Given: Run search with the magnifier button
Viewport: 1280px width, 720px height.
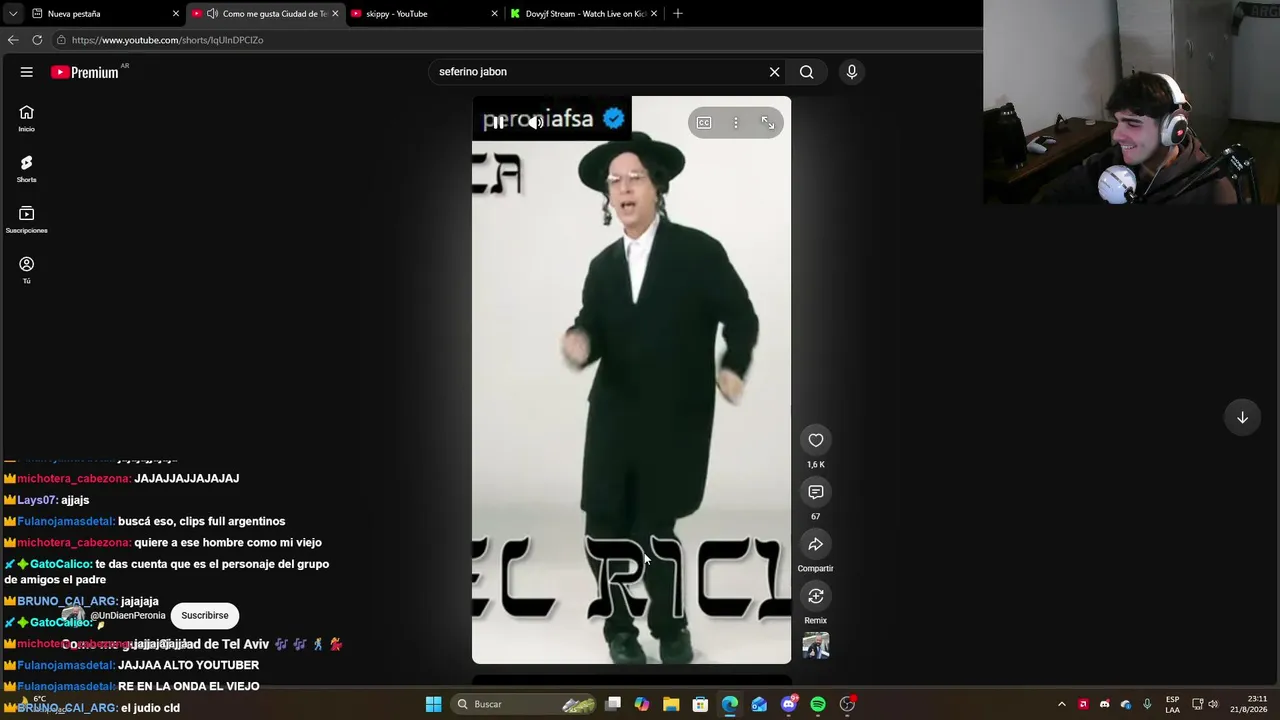Looking at the screenshot, I should [806, 72].
